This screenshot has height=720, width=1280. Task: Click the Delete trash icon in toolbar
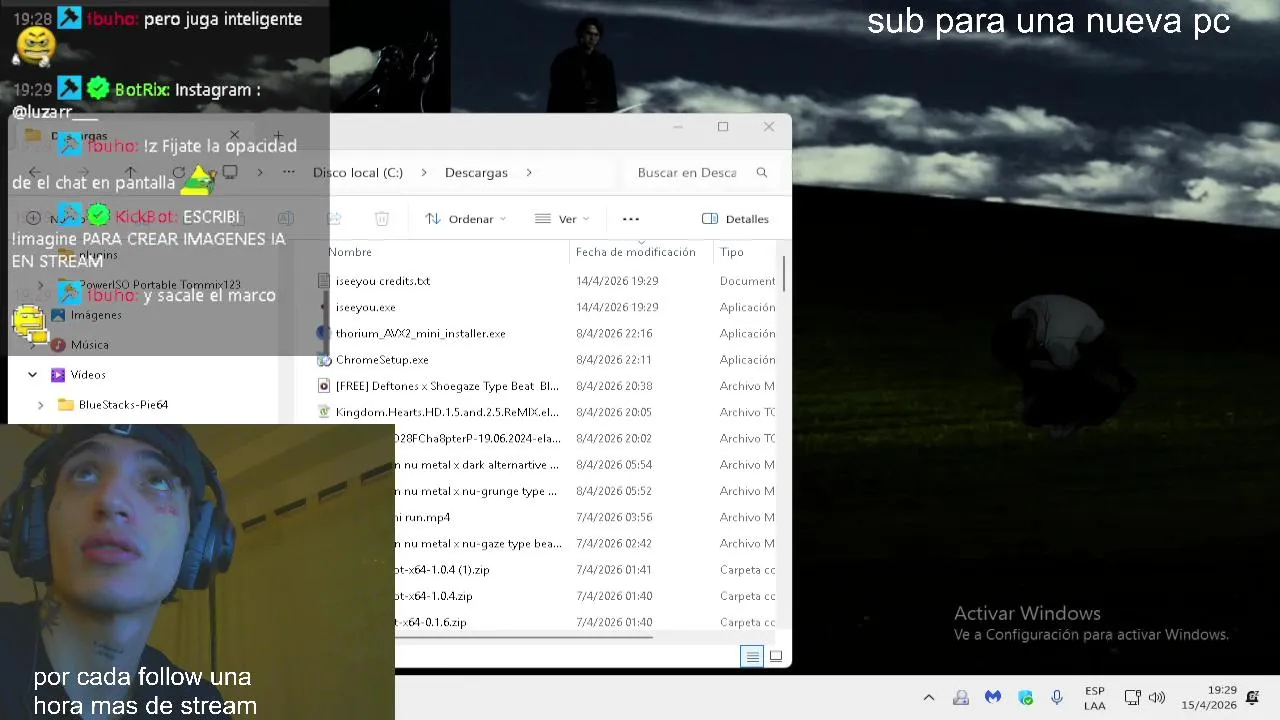point(381,219)
